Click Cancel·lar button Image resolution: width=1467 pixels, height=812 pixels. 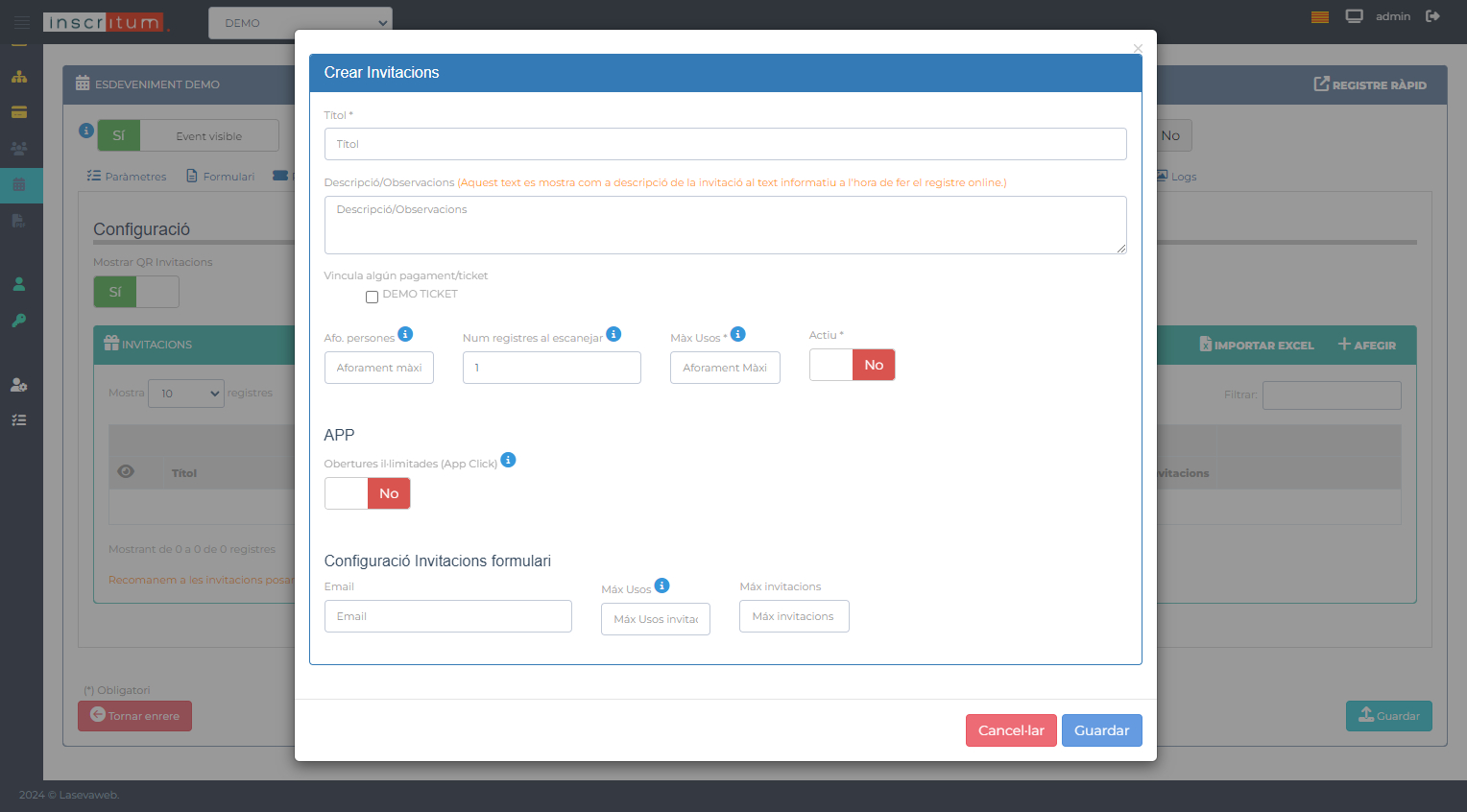(x=1011, y=730)
